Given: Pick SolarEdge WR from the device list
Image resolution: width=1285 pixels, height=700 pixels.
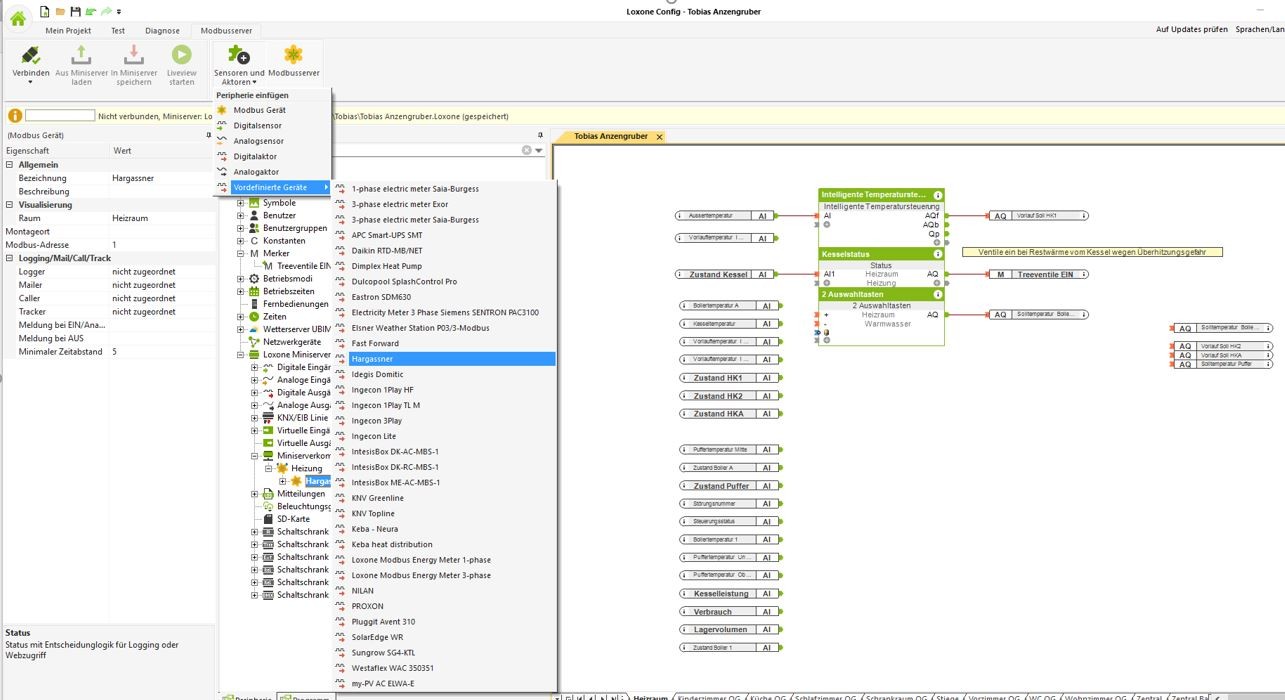Looking at the screenshot, I should tap(377, 637).
